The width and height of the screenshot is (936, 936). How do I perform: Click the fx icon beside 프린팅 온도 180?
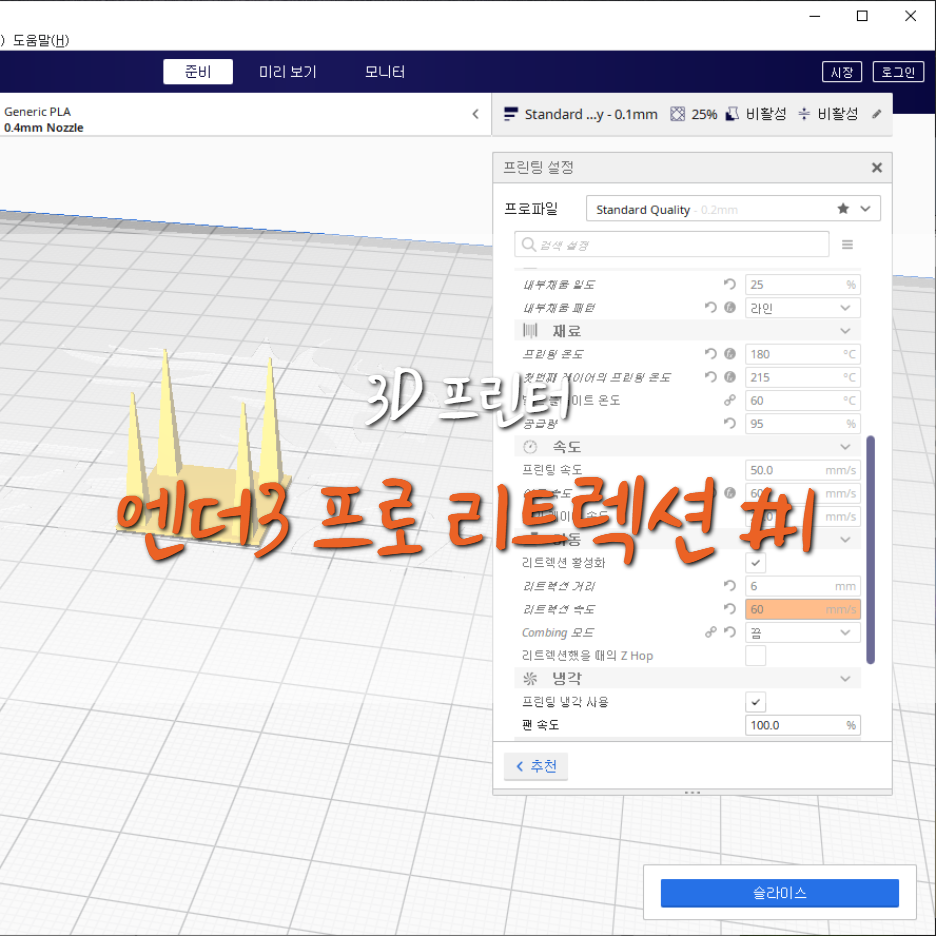(x=729, y=354)
